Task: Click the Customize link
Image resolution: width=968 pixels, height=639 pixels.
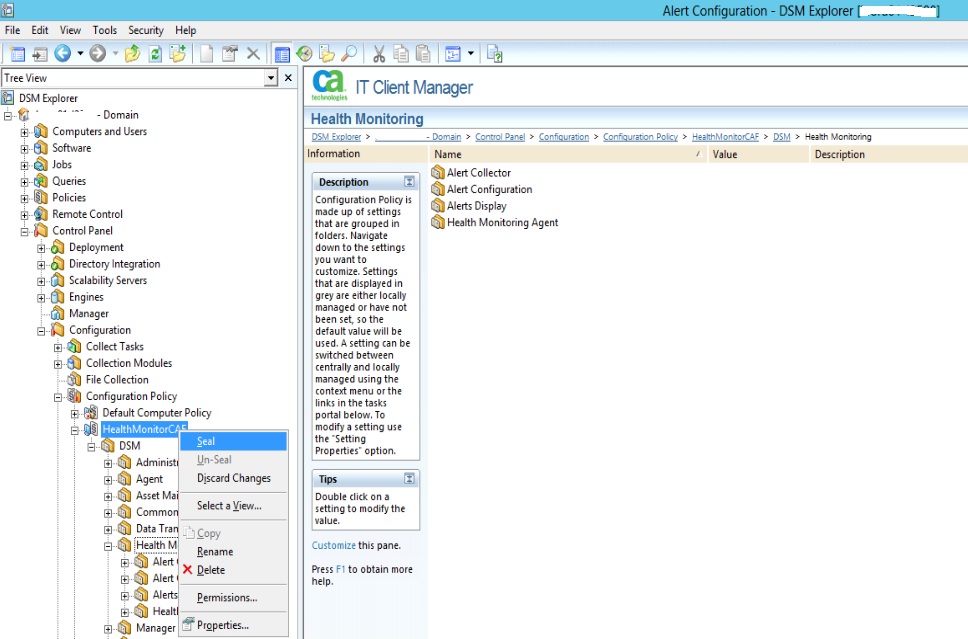Action: pos(333,545)
